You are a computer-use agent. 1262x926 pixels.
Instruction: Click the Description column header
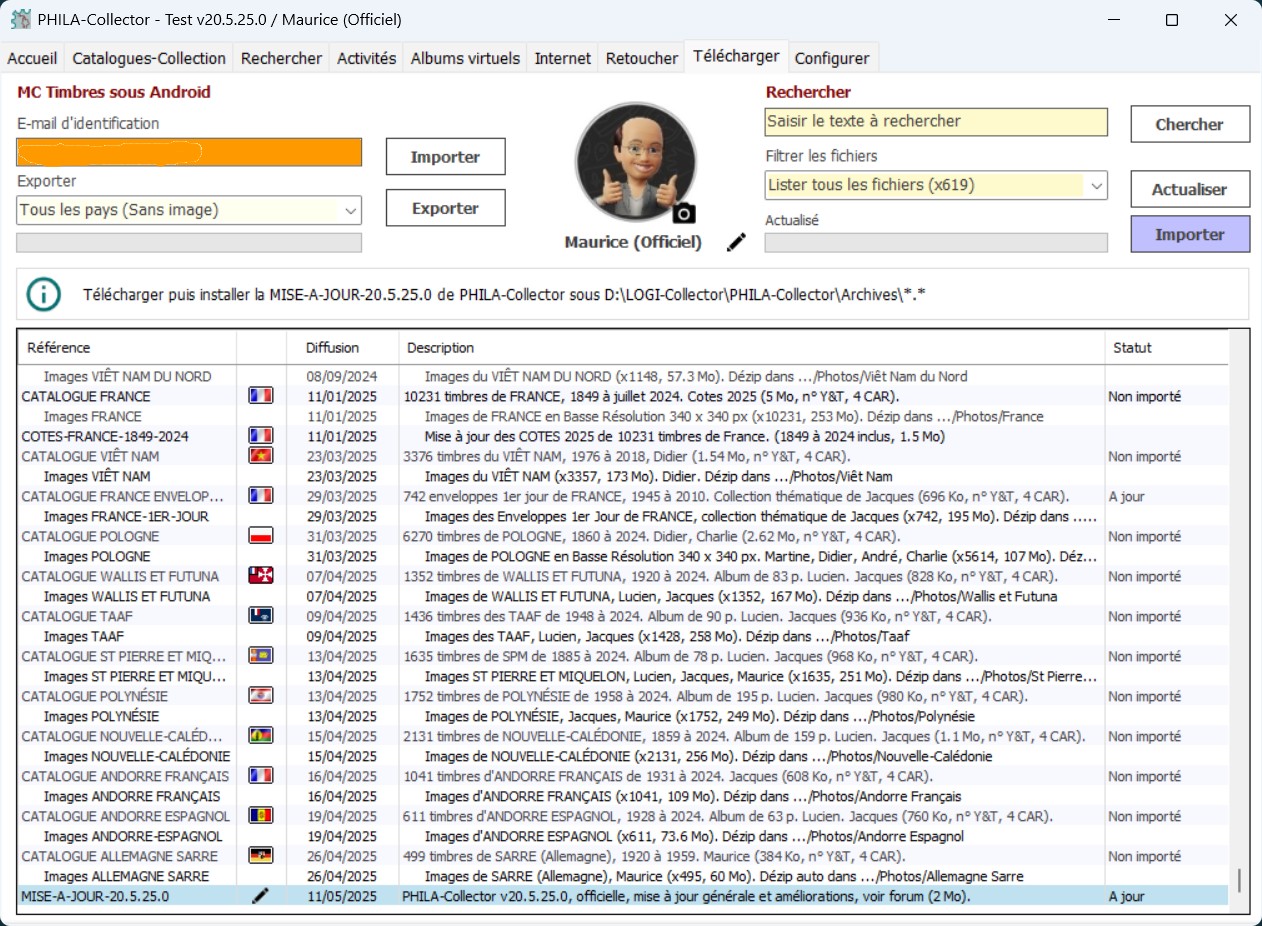(752, 348)
